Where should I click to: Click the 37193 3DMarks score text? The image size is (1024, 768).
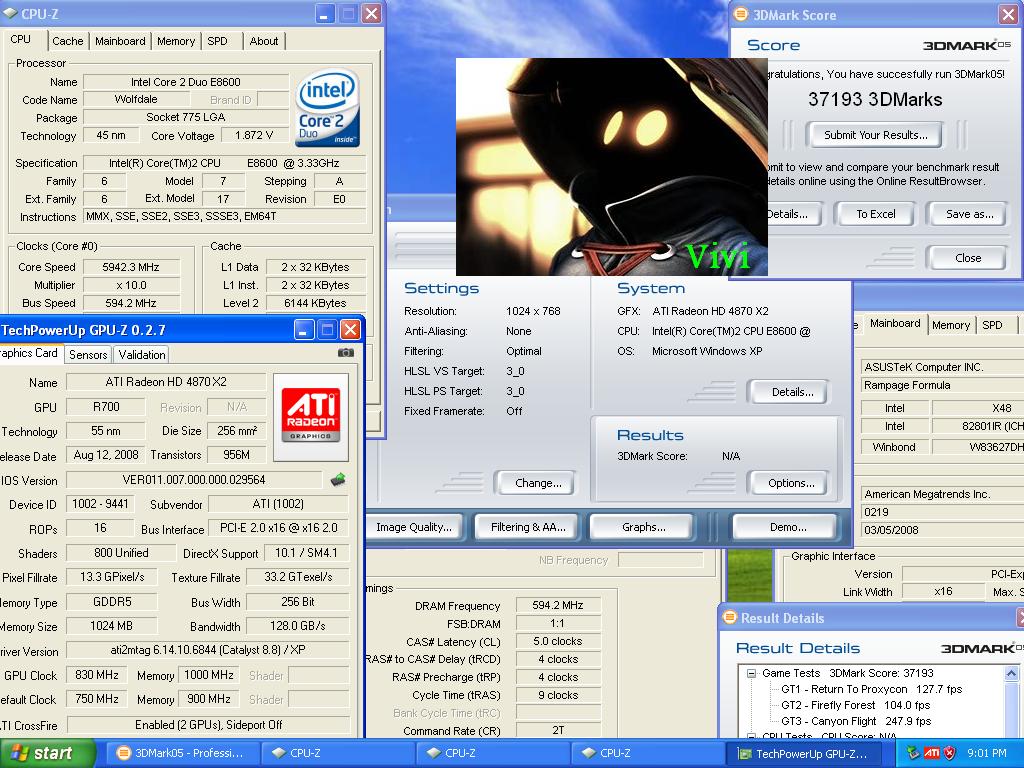[874, 99]
